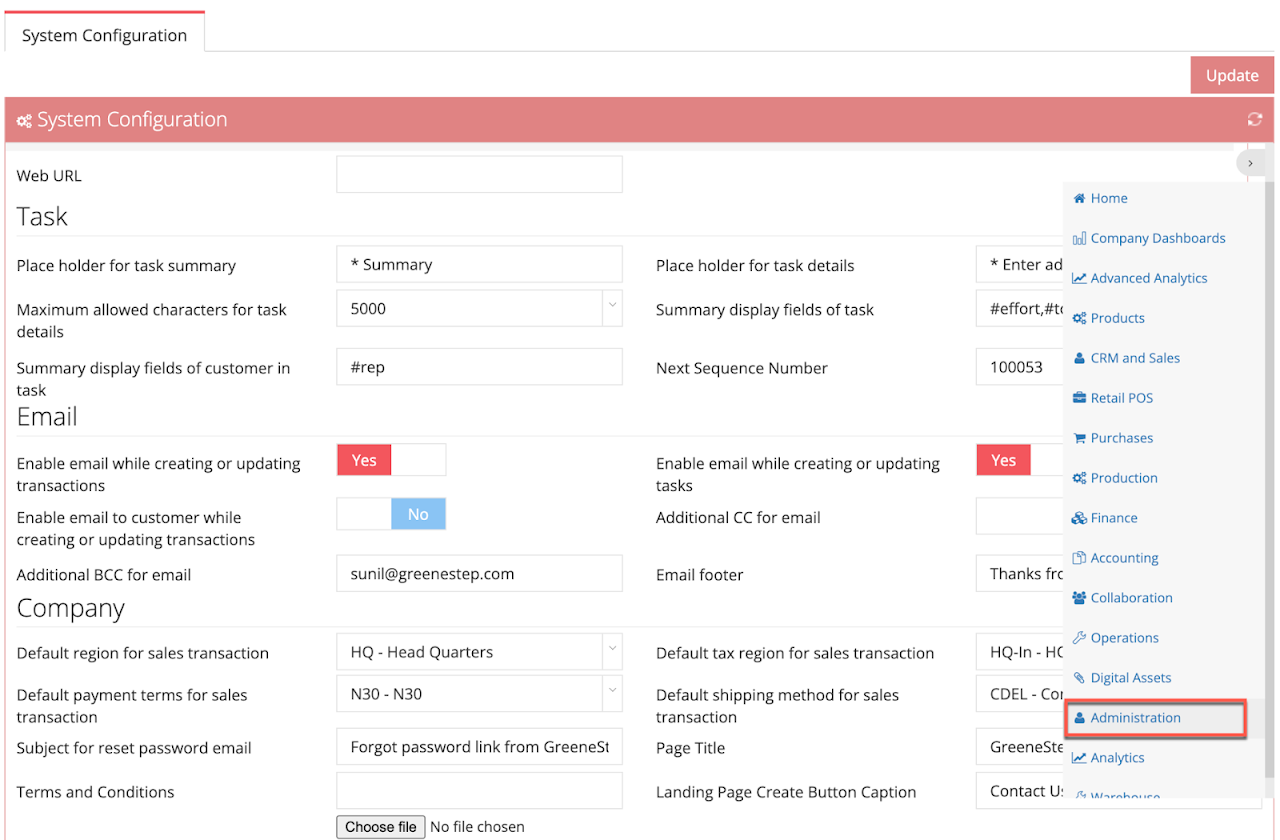
Task: Click the Digital Assets paperclip icon
Action: tap(1079, 678)
